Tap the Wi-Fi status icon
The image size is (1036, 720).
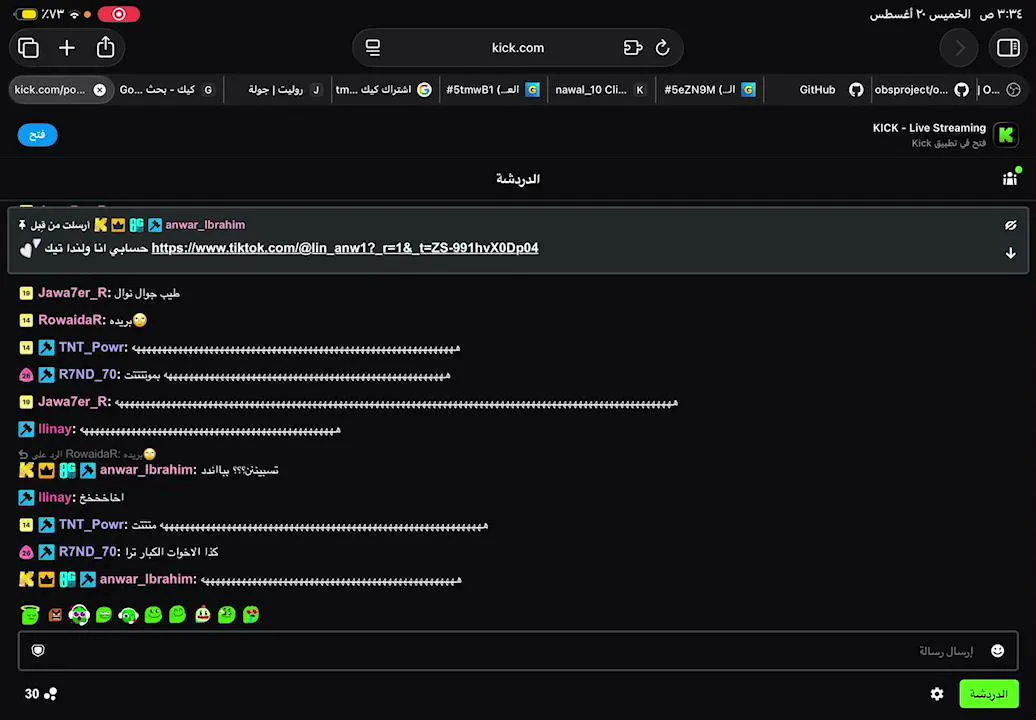click(75, 14)
